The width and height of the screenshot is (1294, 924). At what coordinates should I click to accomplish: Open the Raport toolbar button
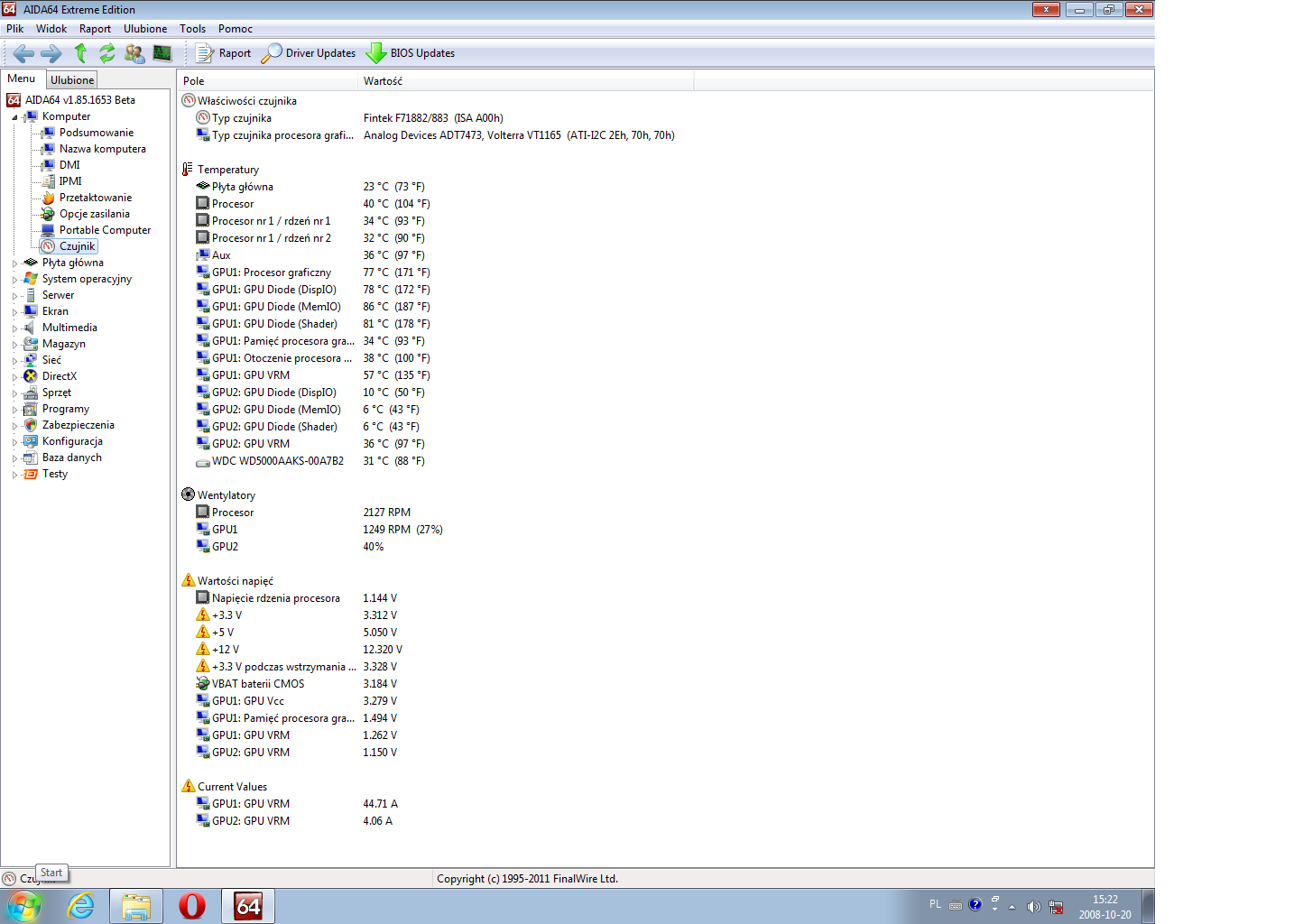(224, 53)
